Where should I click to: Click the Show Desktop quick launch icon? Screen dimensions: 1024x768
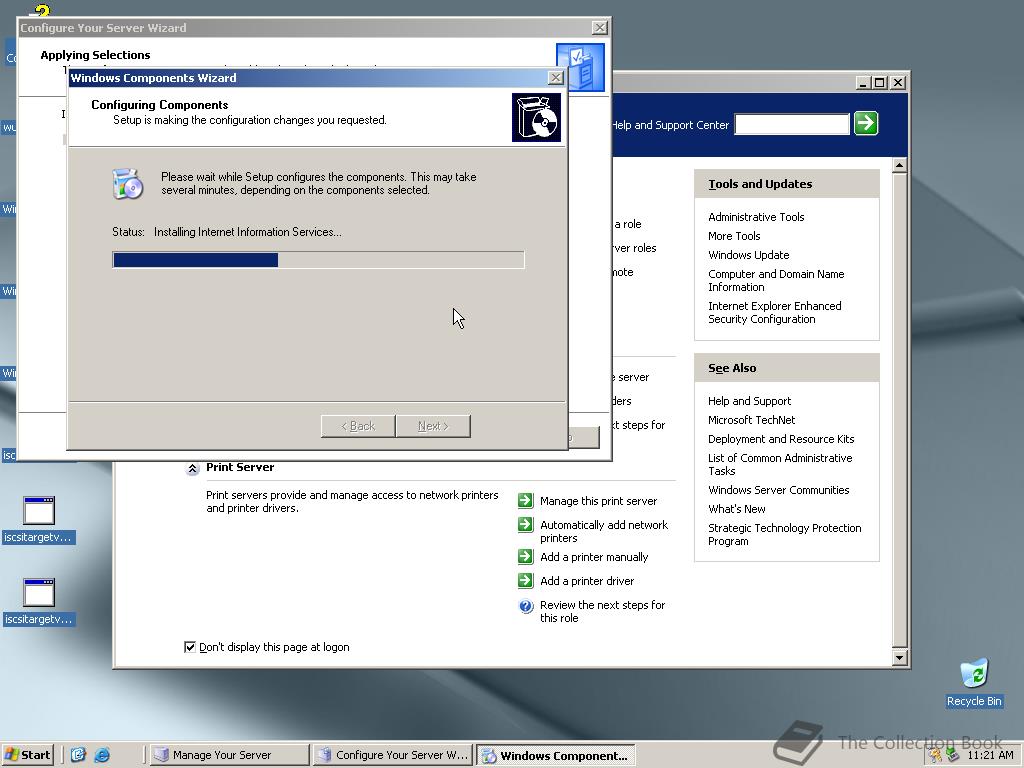pyautogui.click(x=78, y=755)
